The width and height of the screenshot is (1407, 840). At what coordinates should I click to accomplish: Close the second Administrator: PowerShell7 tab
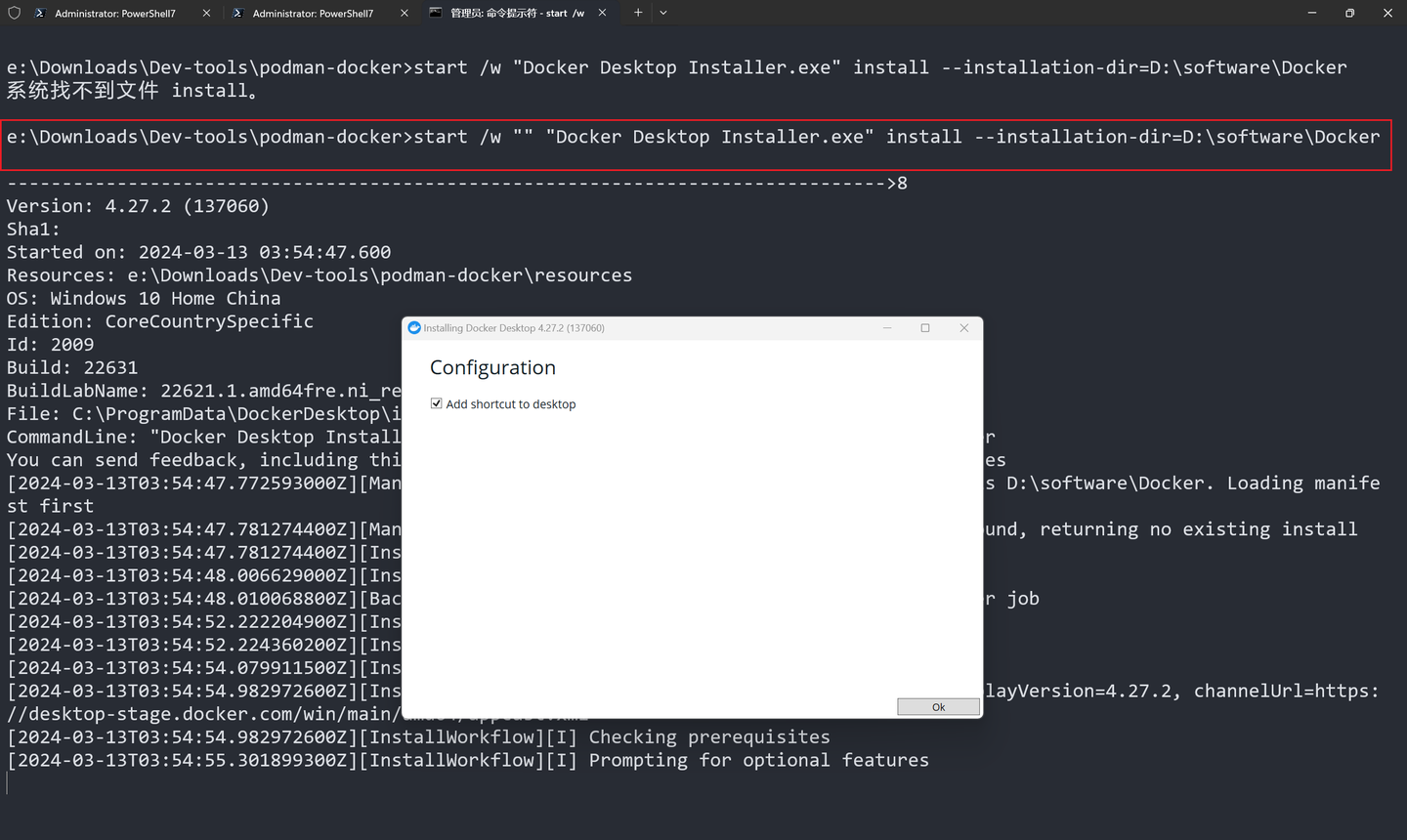tap(405, 13)
